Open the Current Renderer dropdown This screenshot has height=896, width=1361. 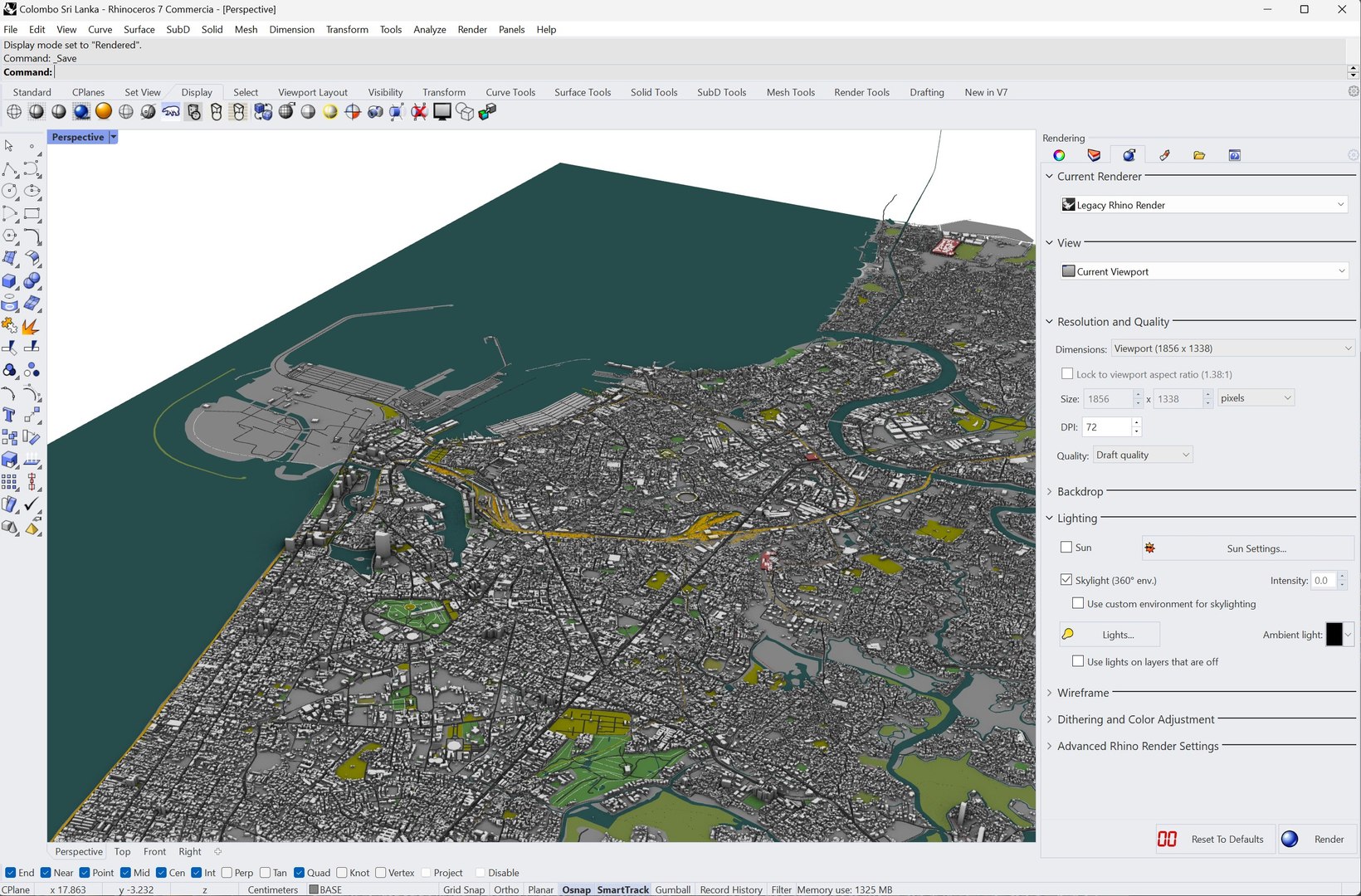tap(1203, 205)
